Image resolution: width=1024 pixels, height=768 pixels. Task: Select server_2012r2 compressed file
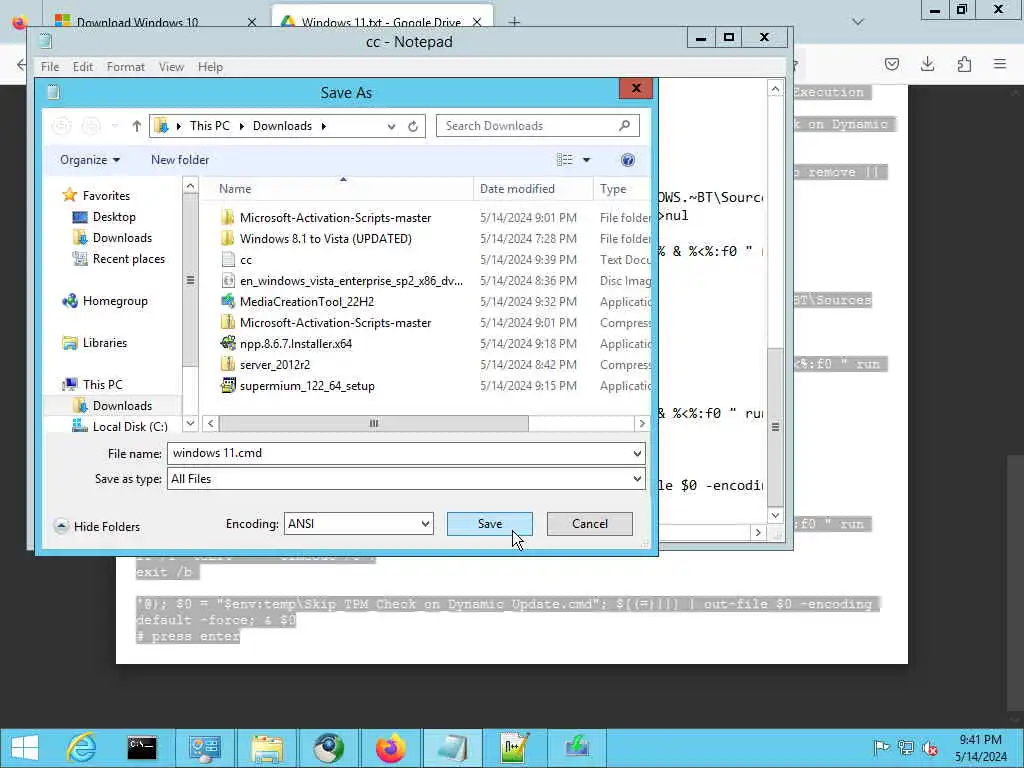pyautogui.click(x=274, y=364)
